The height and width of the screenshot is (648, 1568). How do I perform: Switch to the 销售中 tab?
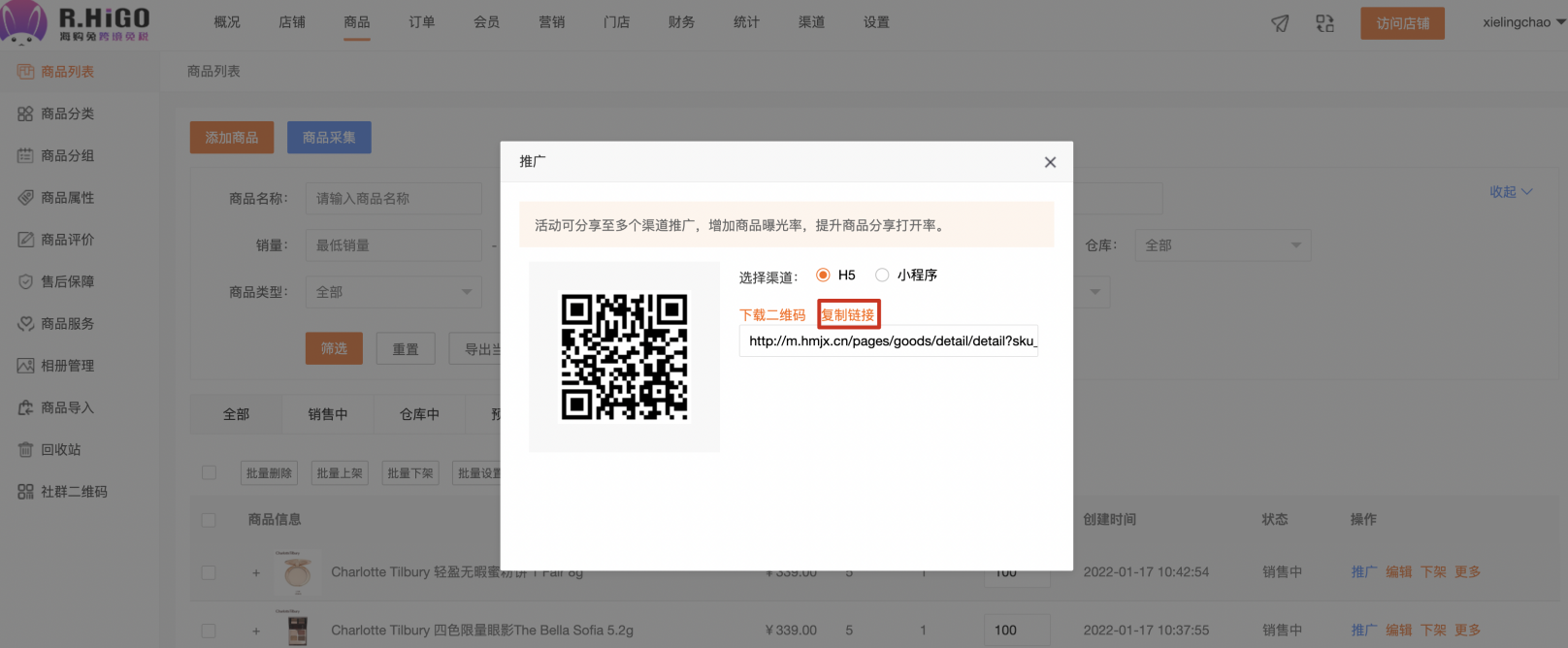pos(328,414)
